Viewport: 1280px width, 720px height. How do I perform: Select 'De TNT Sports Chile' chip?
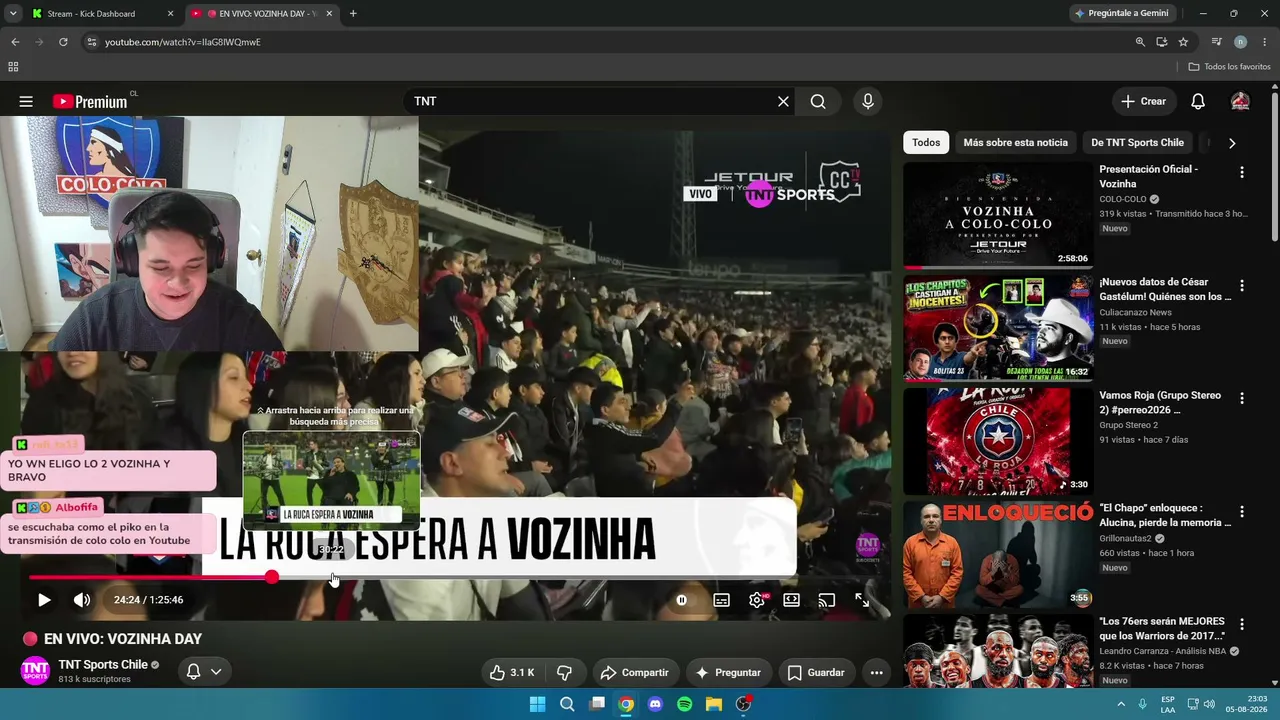1137,142
